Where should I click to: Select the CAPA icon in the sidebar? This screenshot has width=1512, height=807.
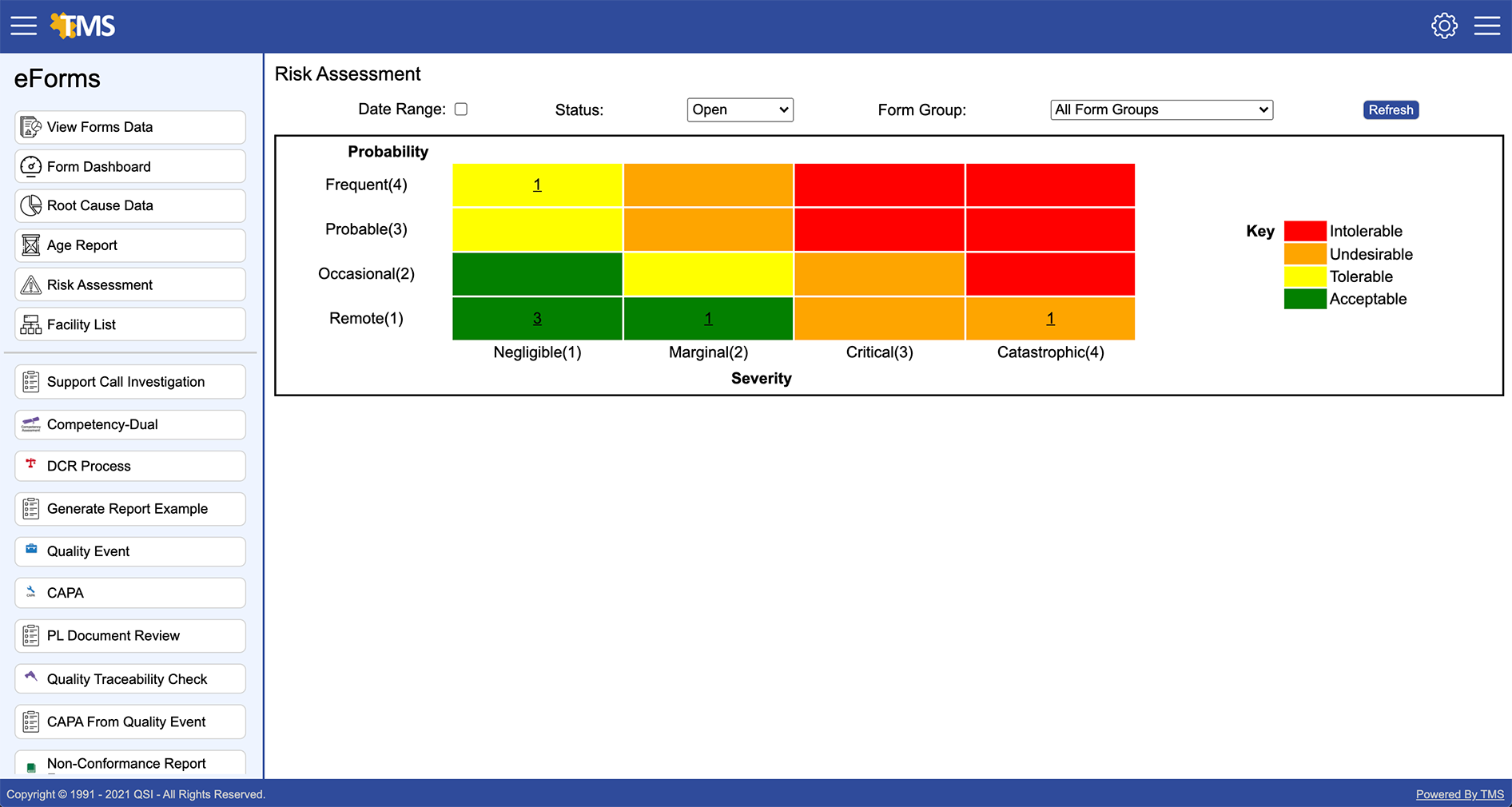[30, 593]
